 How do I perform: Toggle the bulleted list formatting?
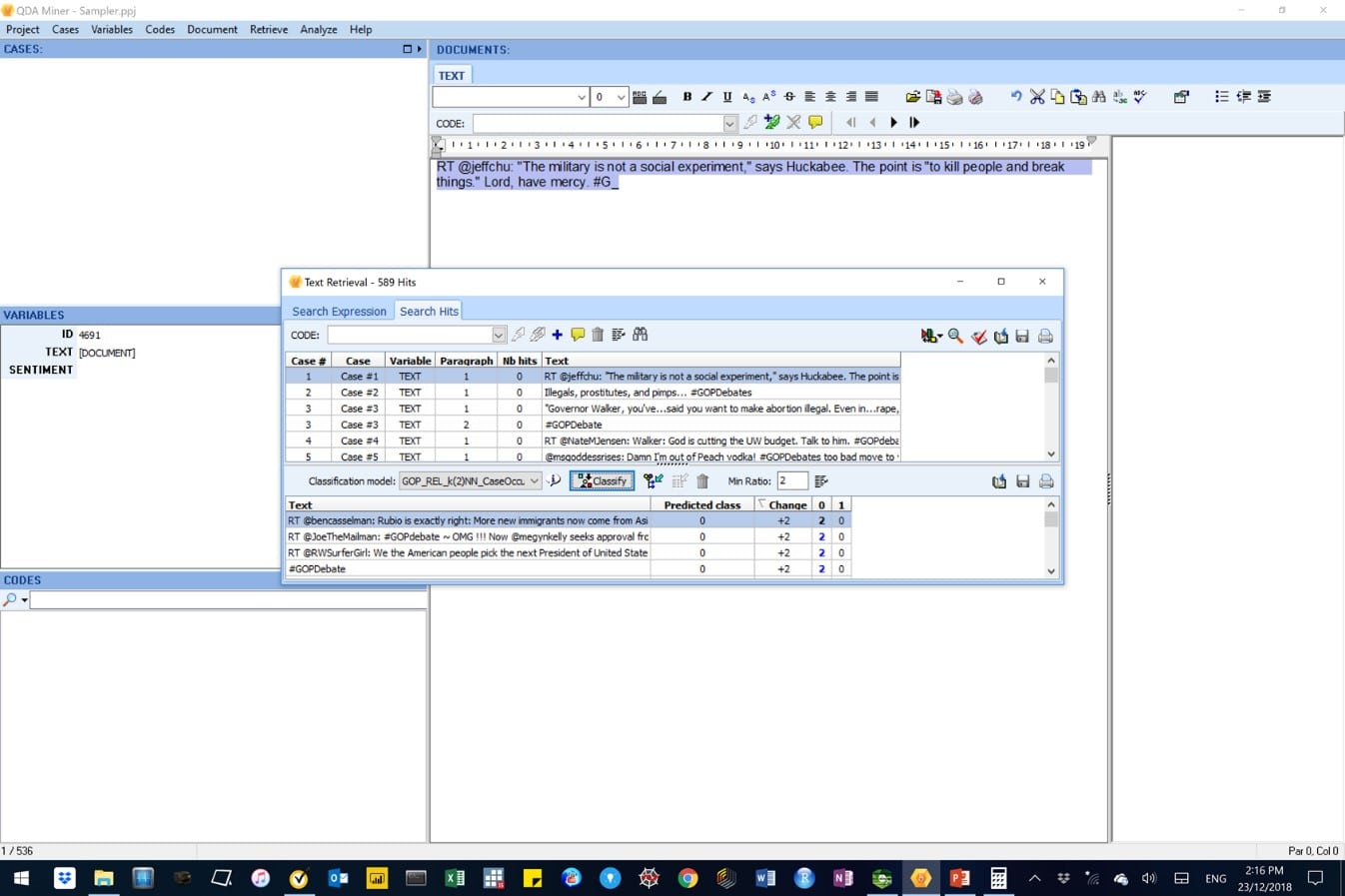pos(1221,96)
